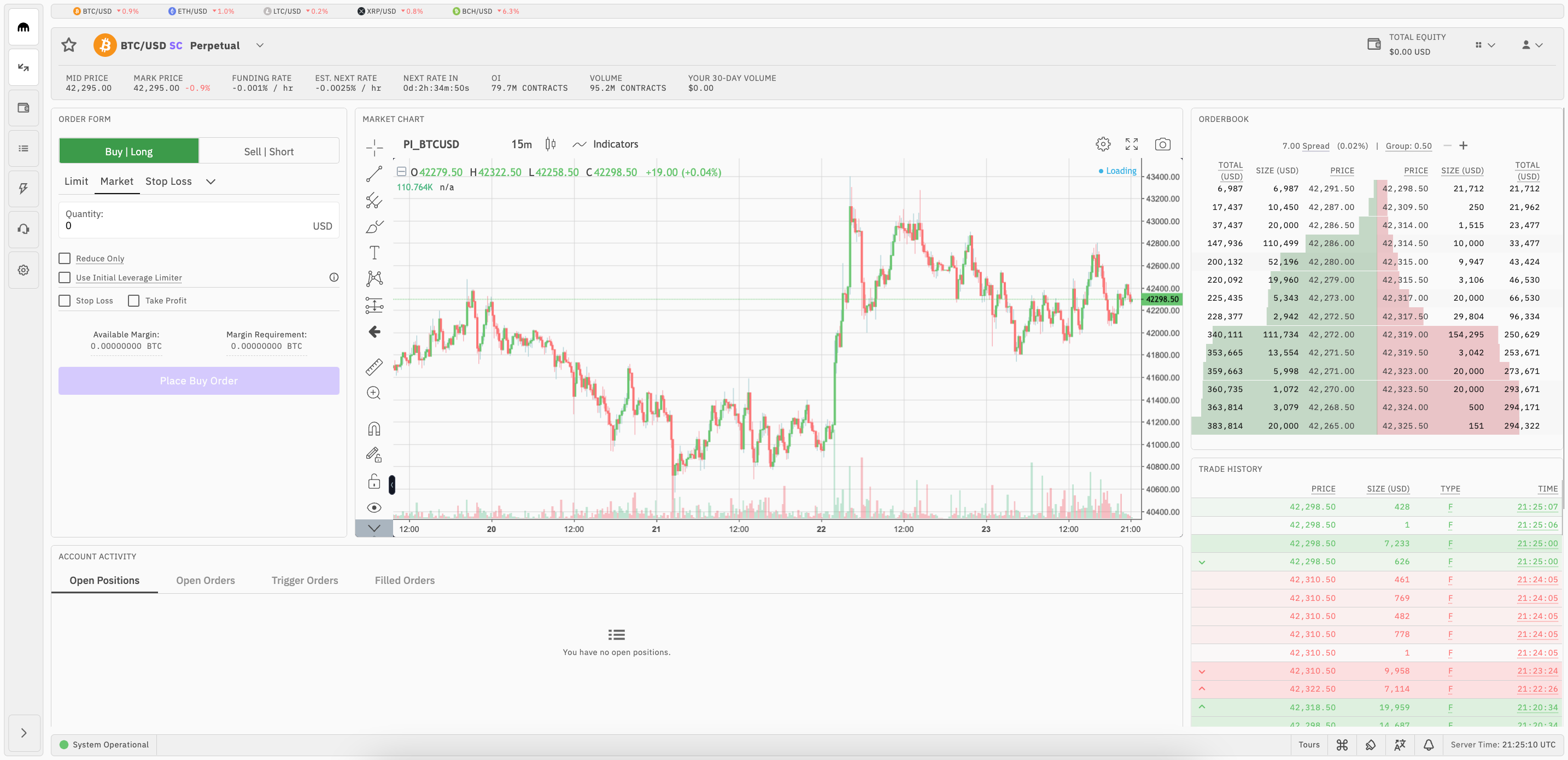Select the pitchfork channel drawing tool

(375, 200)
